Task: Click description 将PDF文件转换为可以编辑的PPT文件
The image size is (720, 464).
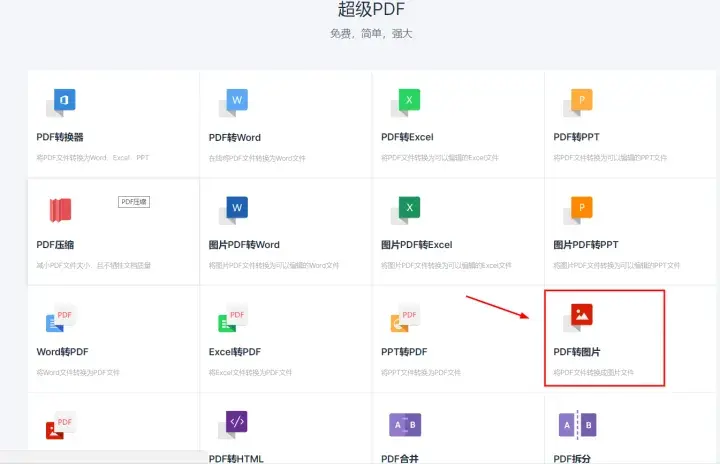Action: tap(610, 158)
